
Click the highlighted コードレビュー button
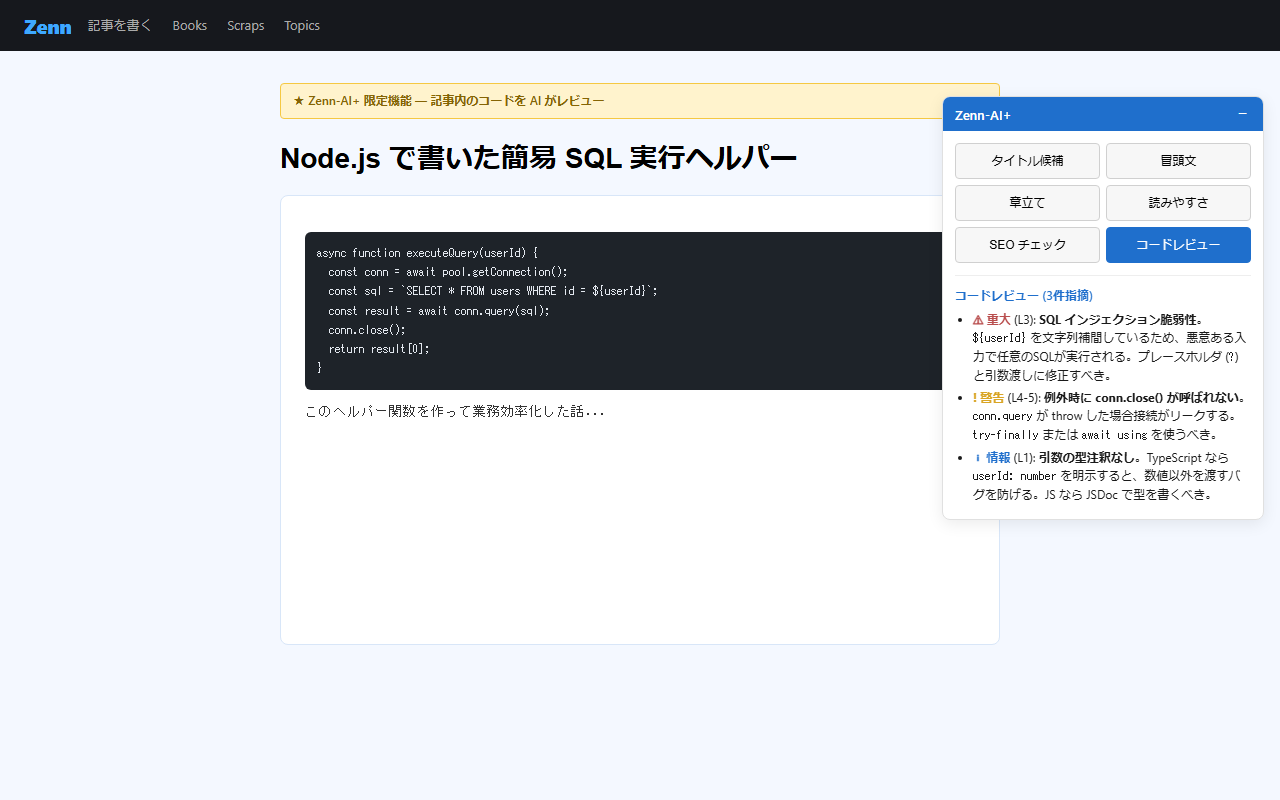(x=1178, y=245)
